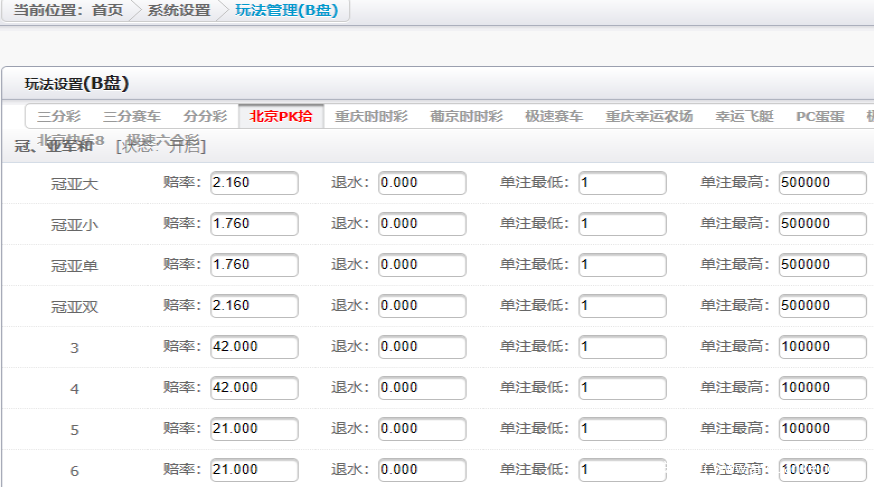Click the 赔率 field in row 3
874x487 pixels.
254,347
